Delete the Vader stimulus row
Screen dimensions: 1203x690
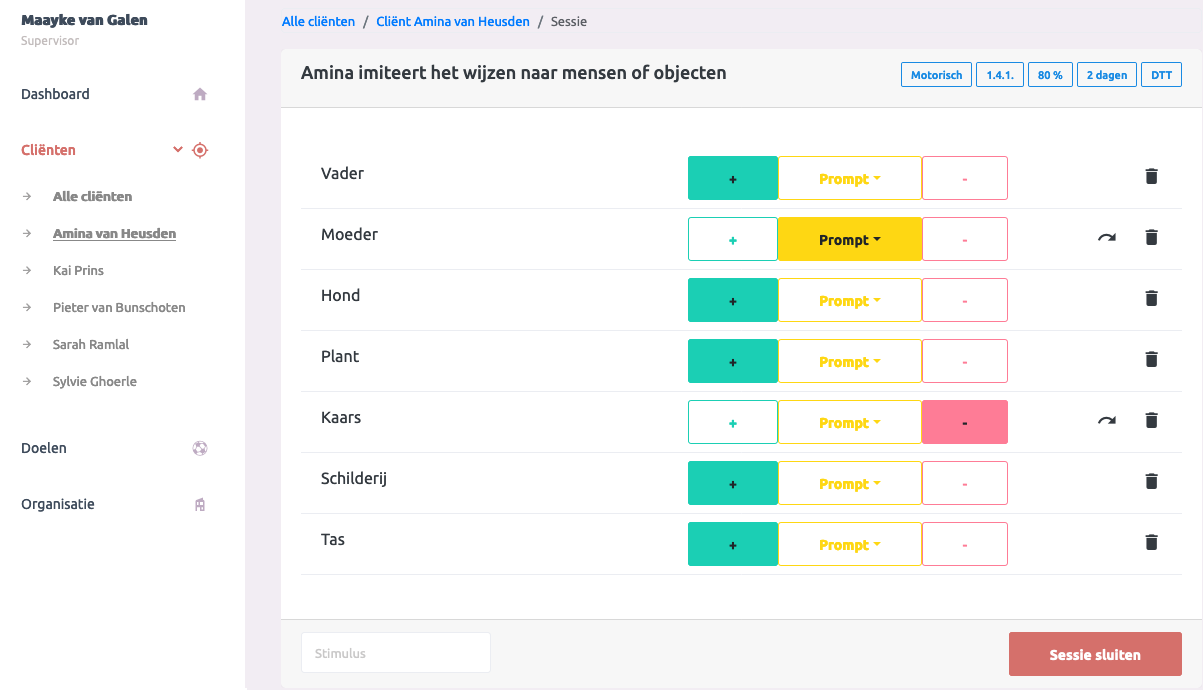click(x=1151, y=177)
